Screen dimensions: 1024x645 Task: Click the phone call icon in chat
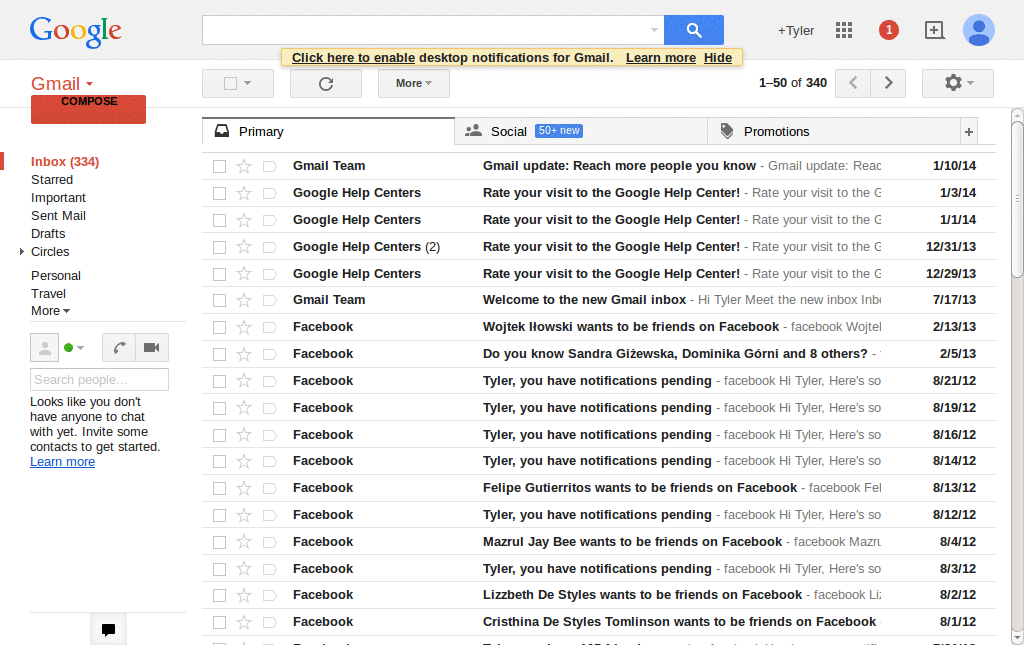tap(119, 347)
